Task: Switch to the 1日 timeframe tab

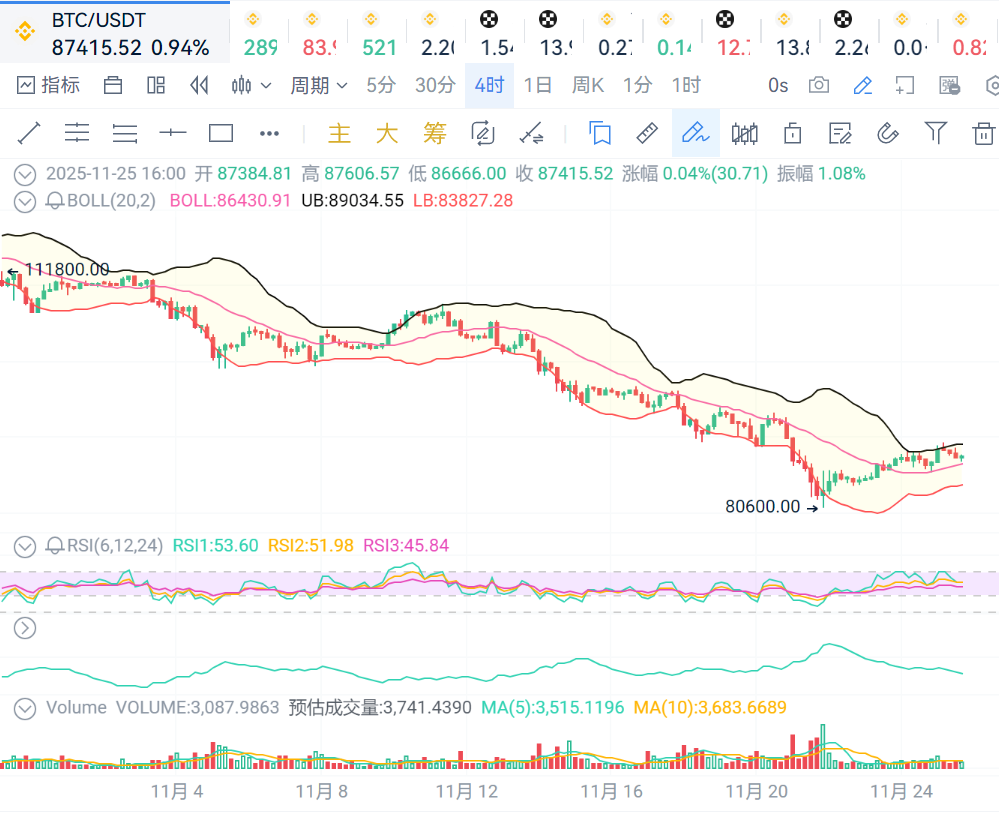Action: (x=538, y=86)
